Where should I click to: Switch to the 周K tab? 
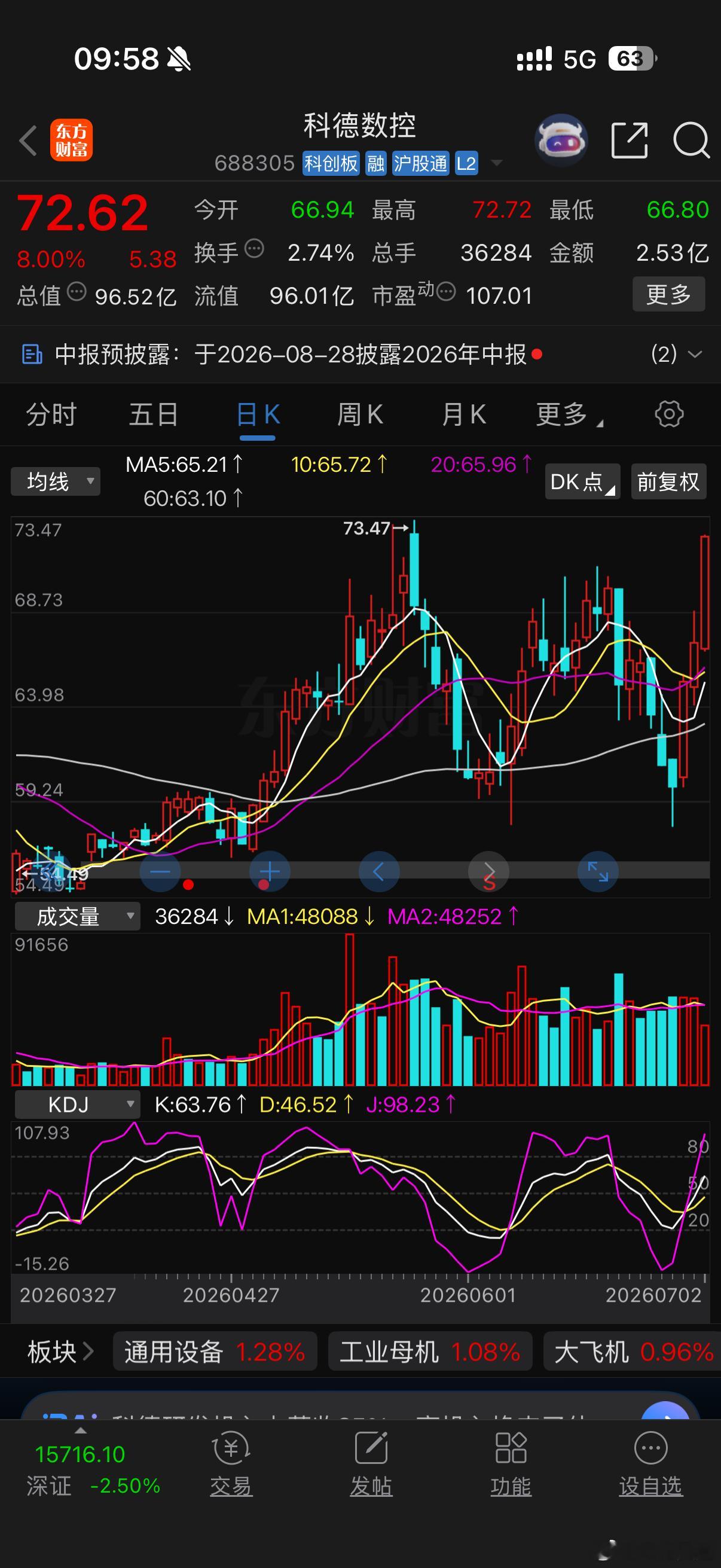coord(360,414)
